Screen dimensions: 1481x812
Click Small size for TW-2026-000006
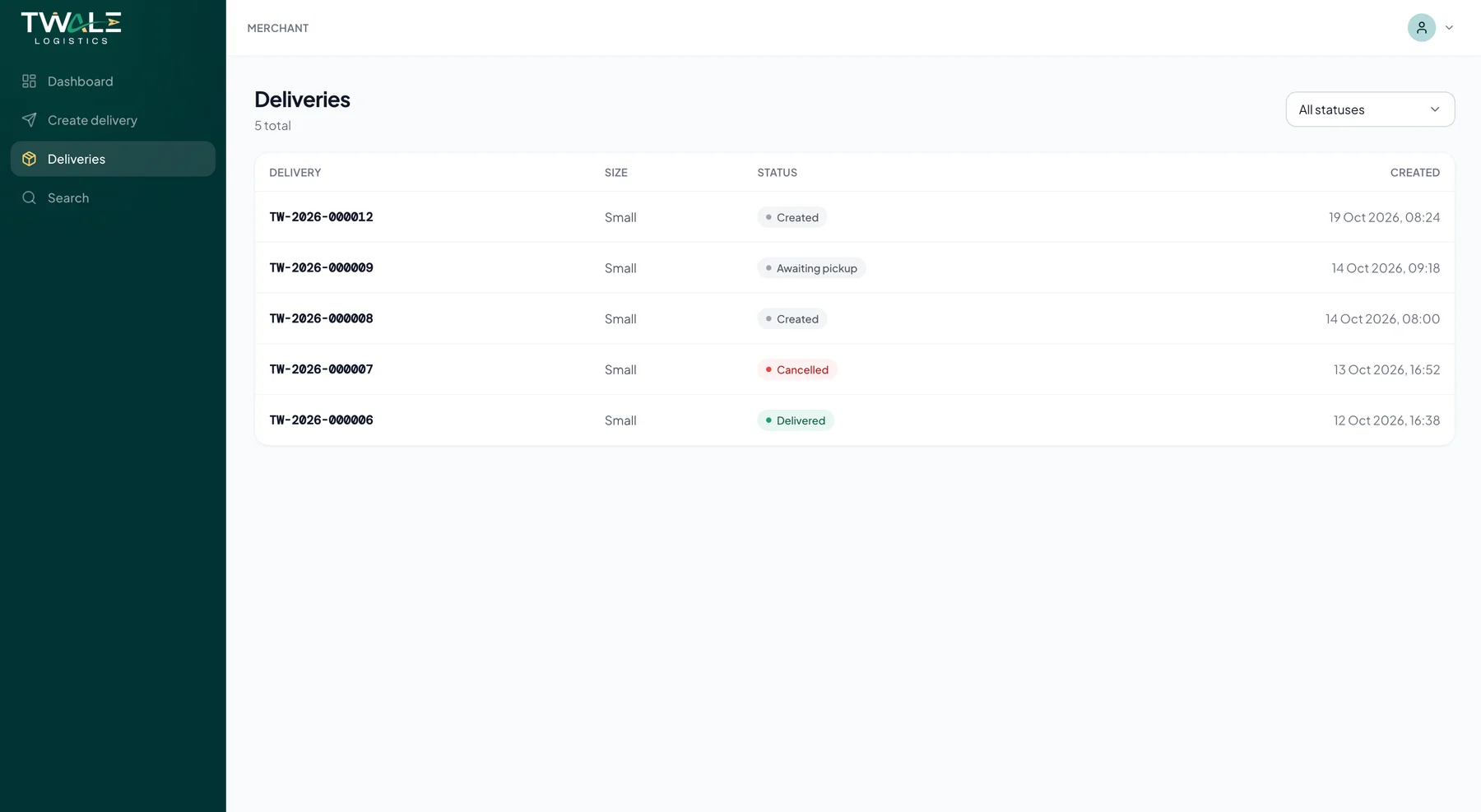tap(620, 420)
